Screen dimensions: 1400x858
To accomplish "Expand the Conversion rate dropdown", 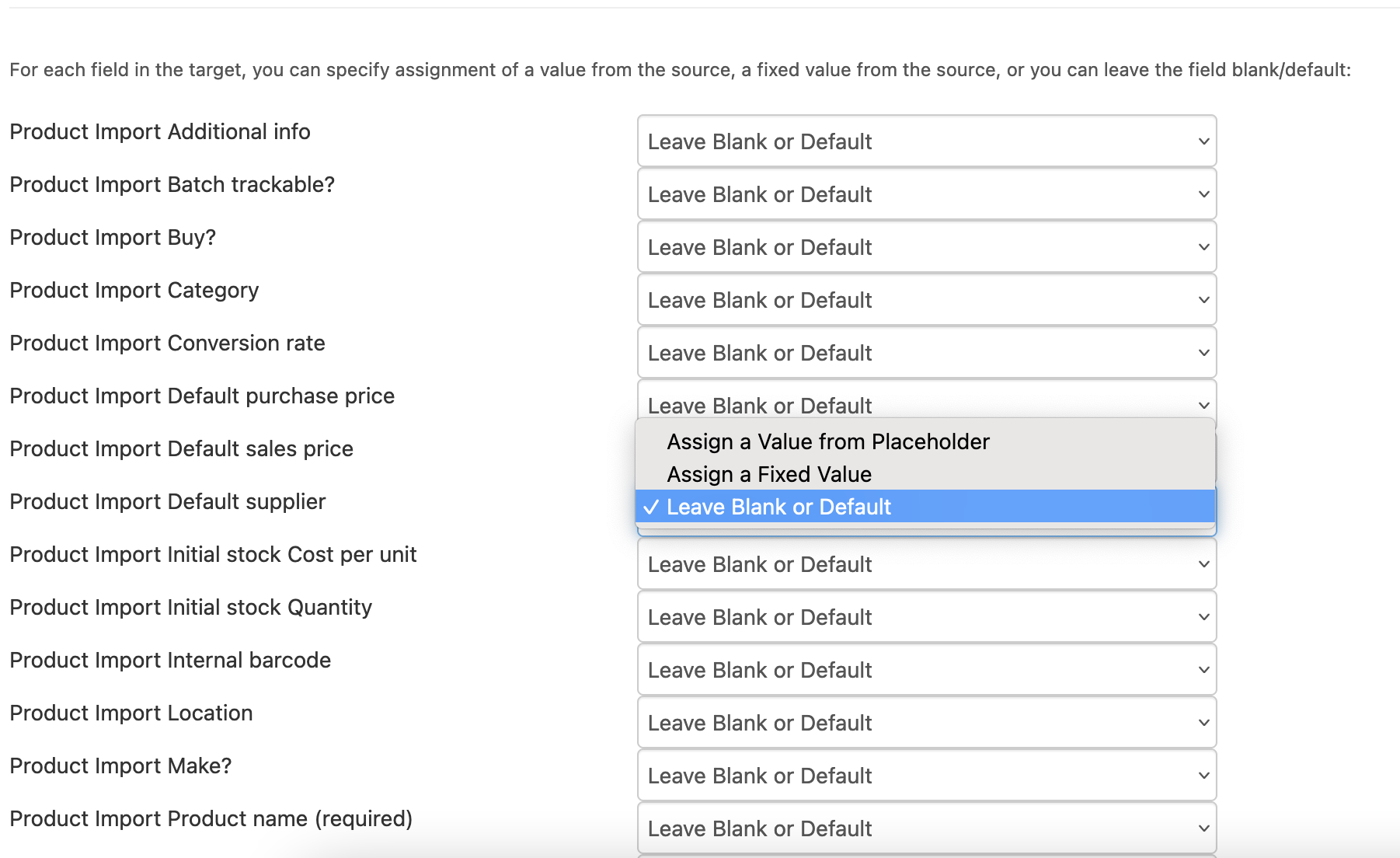I will point(926,353).
